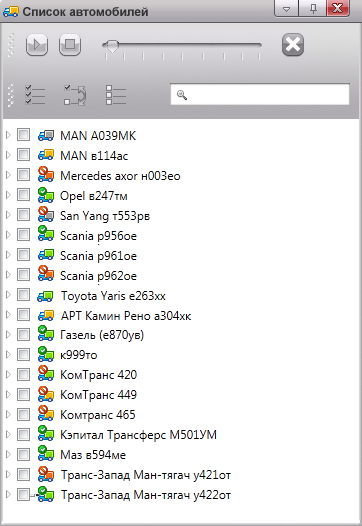Screen dimensions: 362x526
Task: Enable the Toyota Yaris е263хх checkbox
Action: click(23, 295)
